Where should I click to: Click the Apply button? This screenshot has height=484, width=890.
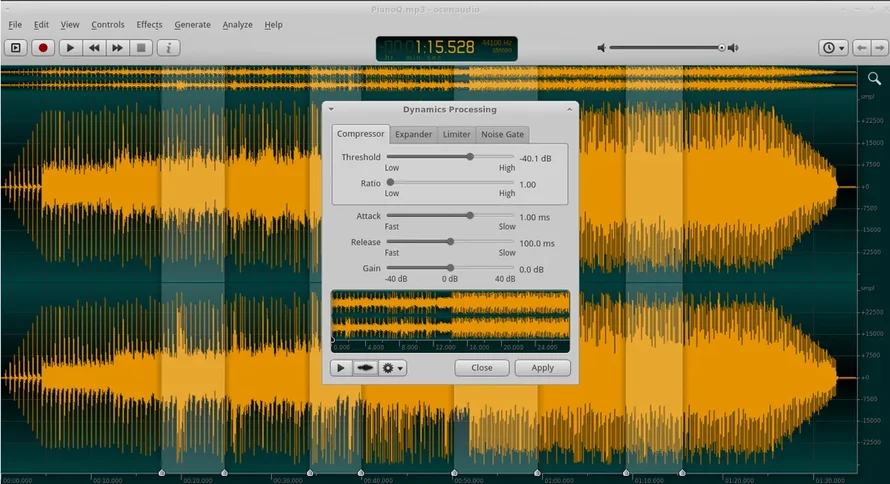542,368
